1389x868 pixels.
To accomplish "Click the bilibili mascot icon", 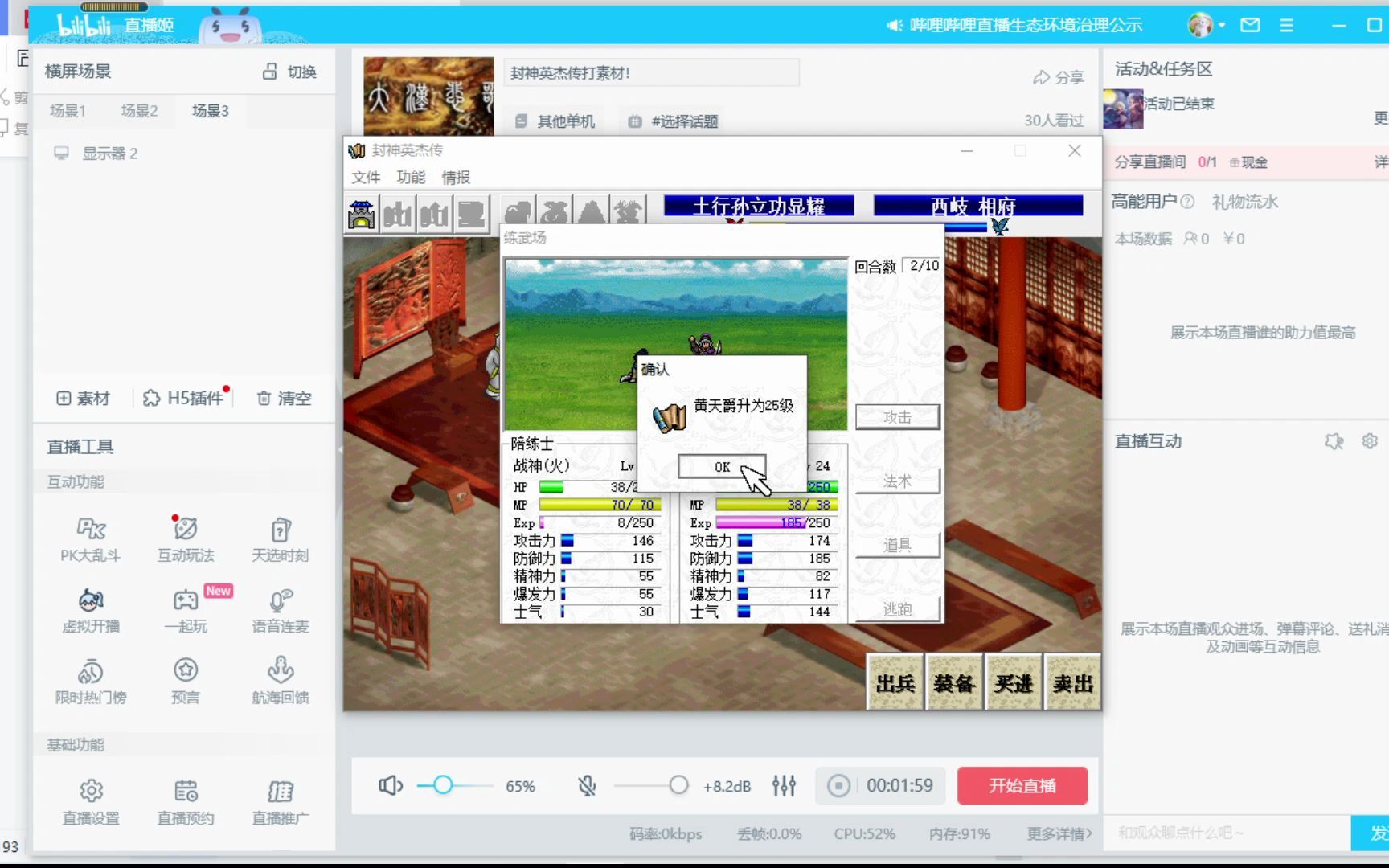I will (x=230, y=26).
